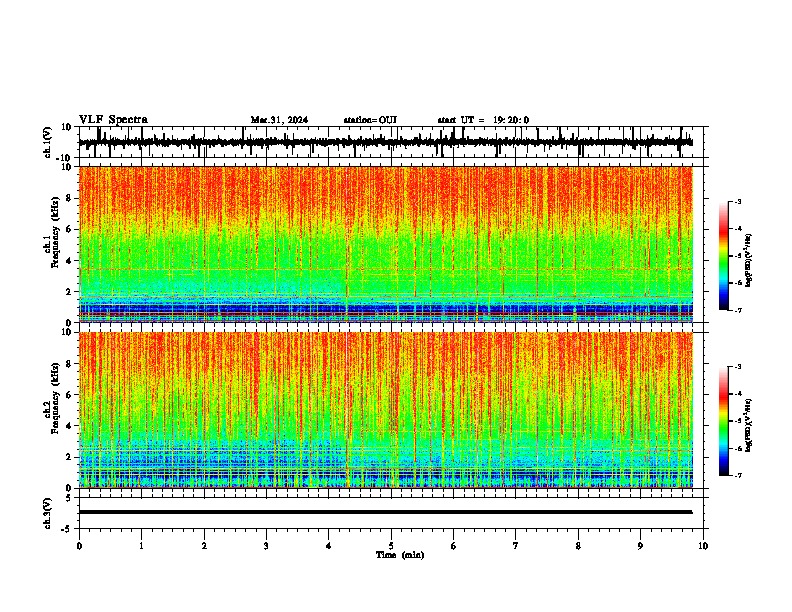The image size is (792, 612).
Task: Click inside the ch.2 spectrogram panel
Action: [386, 410]
